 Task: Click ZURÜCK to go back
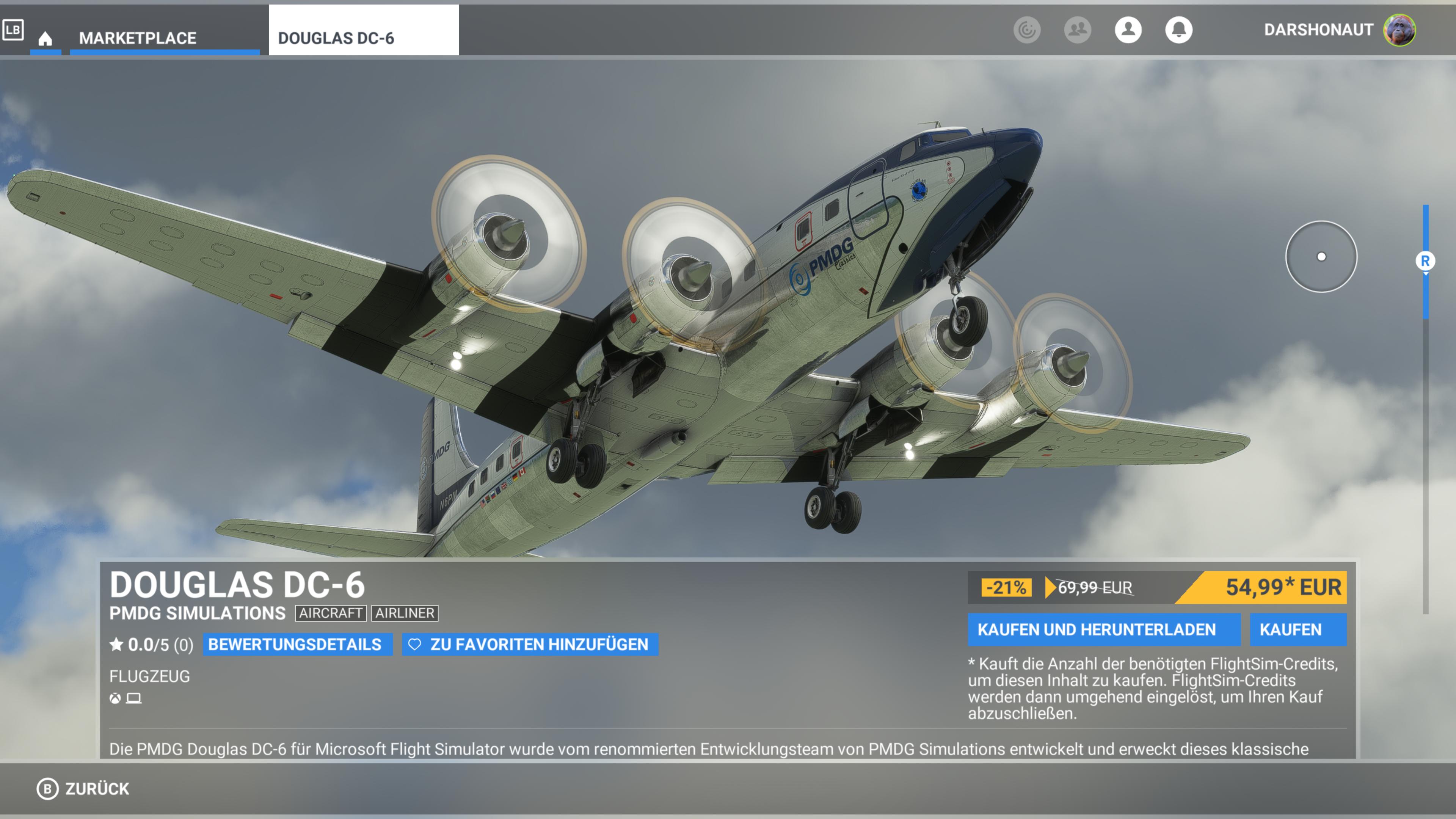(x=97, y=789)
